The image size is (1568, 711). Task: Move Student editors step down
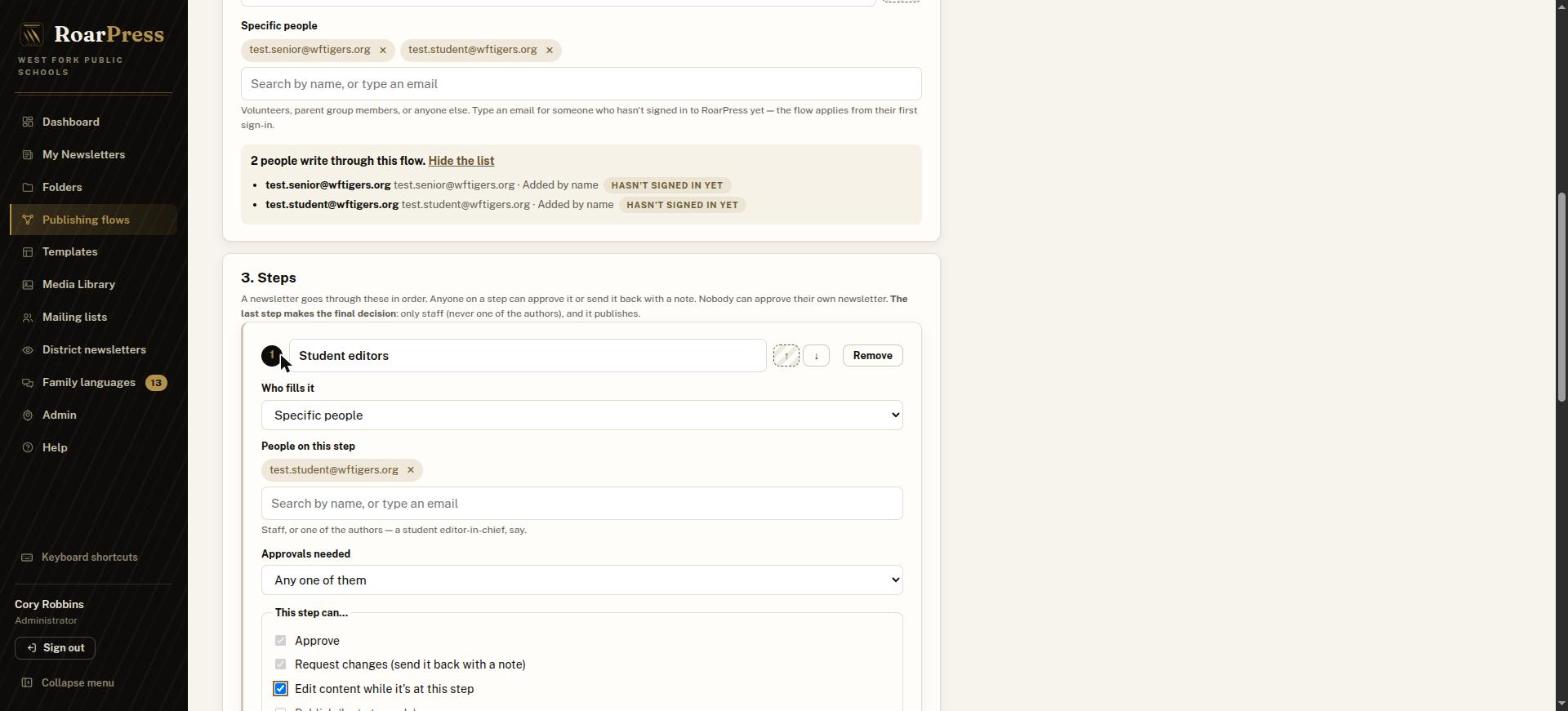pos(816,356)
